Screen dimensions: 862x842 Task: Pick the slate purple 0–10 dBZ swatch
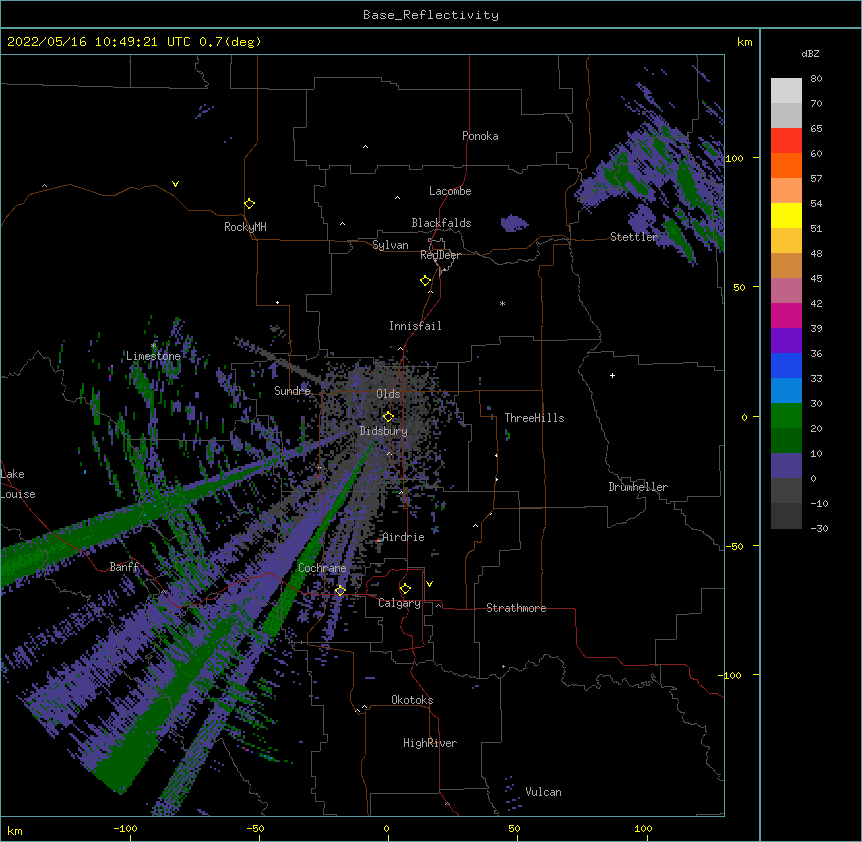click(x=786, y=466)
